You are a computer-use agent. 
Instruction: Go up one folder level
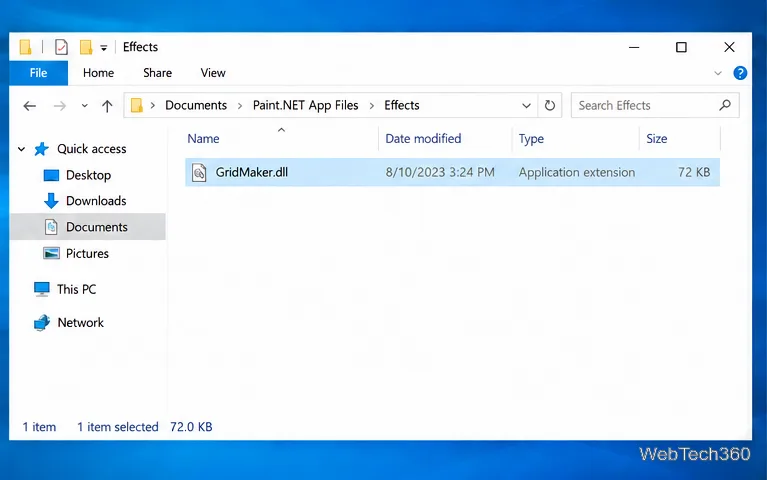tap(107, 106)
